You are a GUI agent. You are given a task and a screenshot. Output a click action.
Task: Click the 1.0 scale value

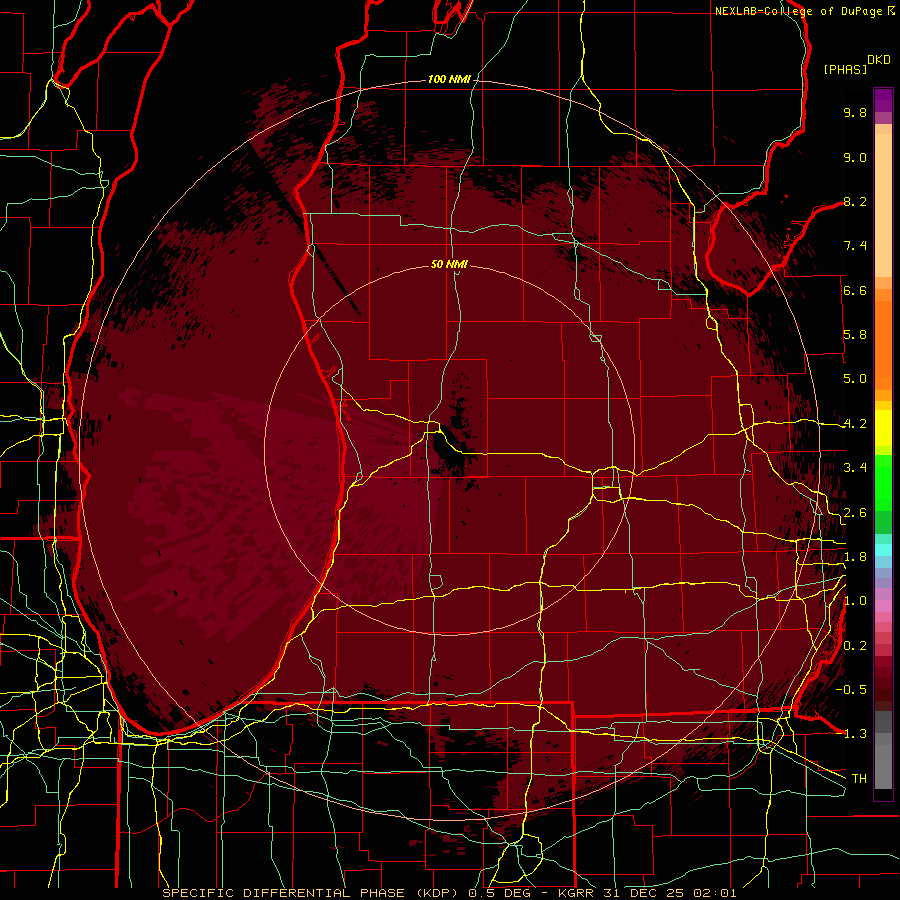pyautogui.click(x=855, y=601)
